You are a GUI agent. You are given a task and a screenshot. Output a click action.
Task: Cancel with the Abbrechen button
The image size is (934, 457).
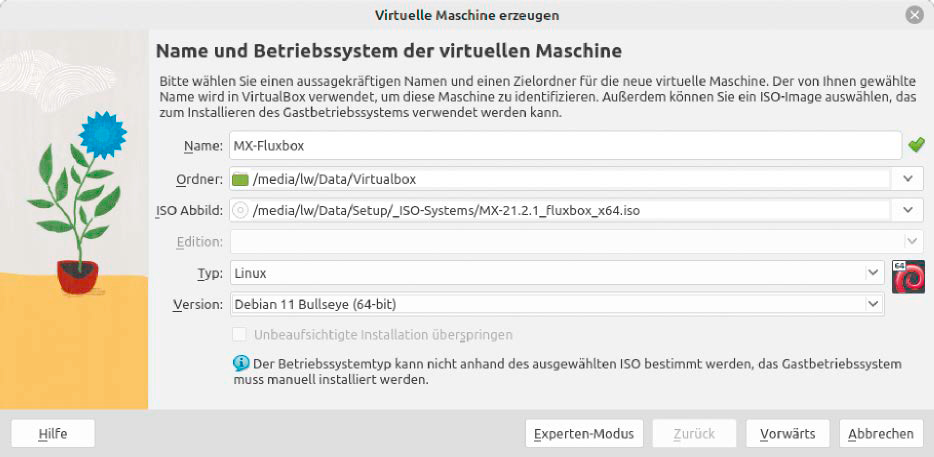coord(881,433)
